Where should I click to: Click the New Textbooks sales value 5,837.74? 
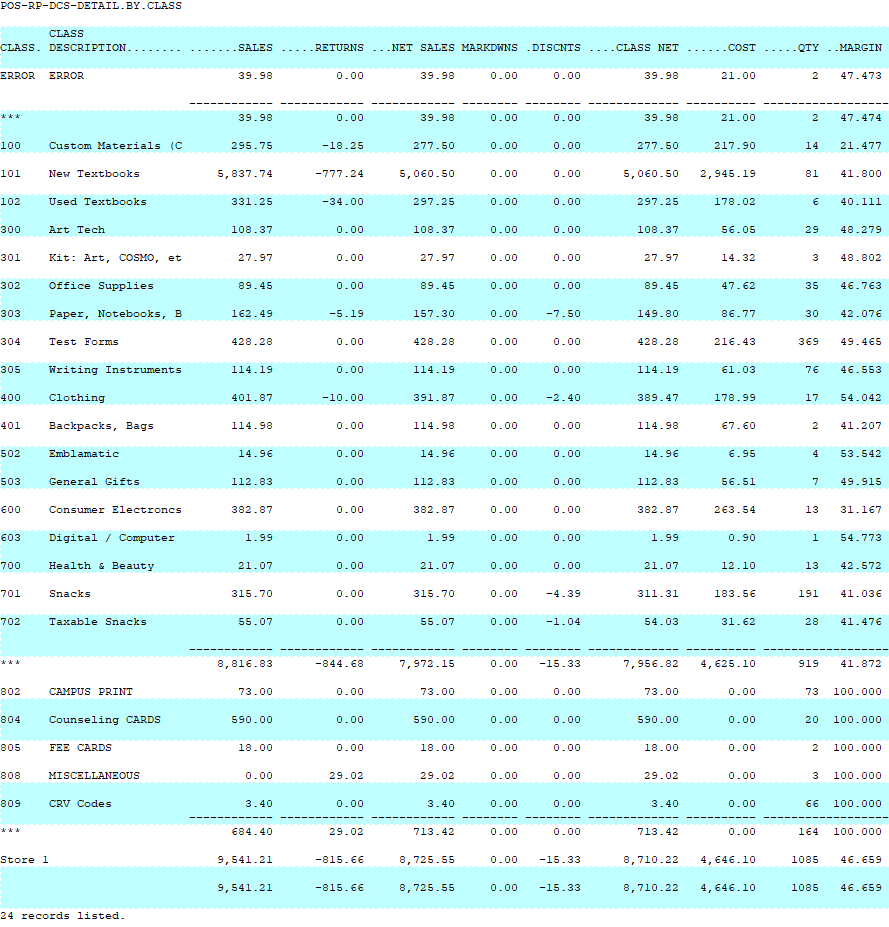pyautogui.click(x=244, y=174)
